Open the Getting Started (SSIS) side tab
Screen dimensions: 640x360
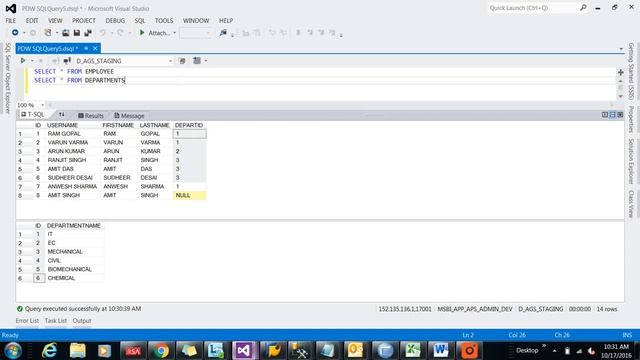(631, 71)
